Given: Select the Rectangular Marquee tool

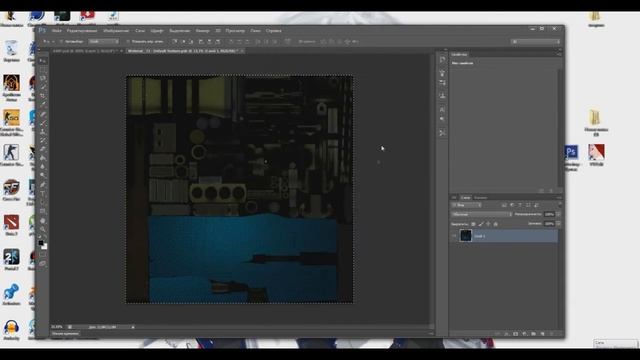Looking at the screenshot, I should coord(43,70).
